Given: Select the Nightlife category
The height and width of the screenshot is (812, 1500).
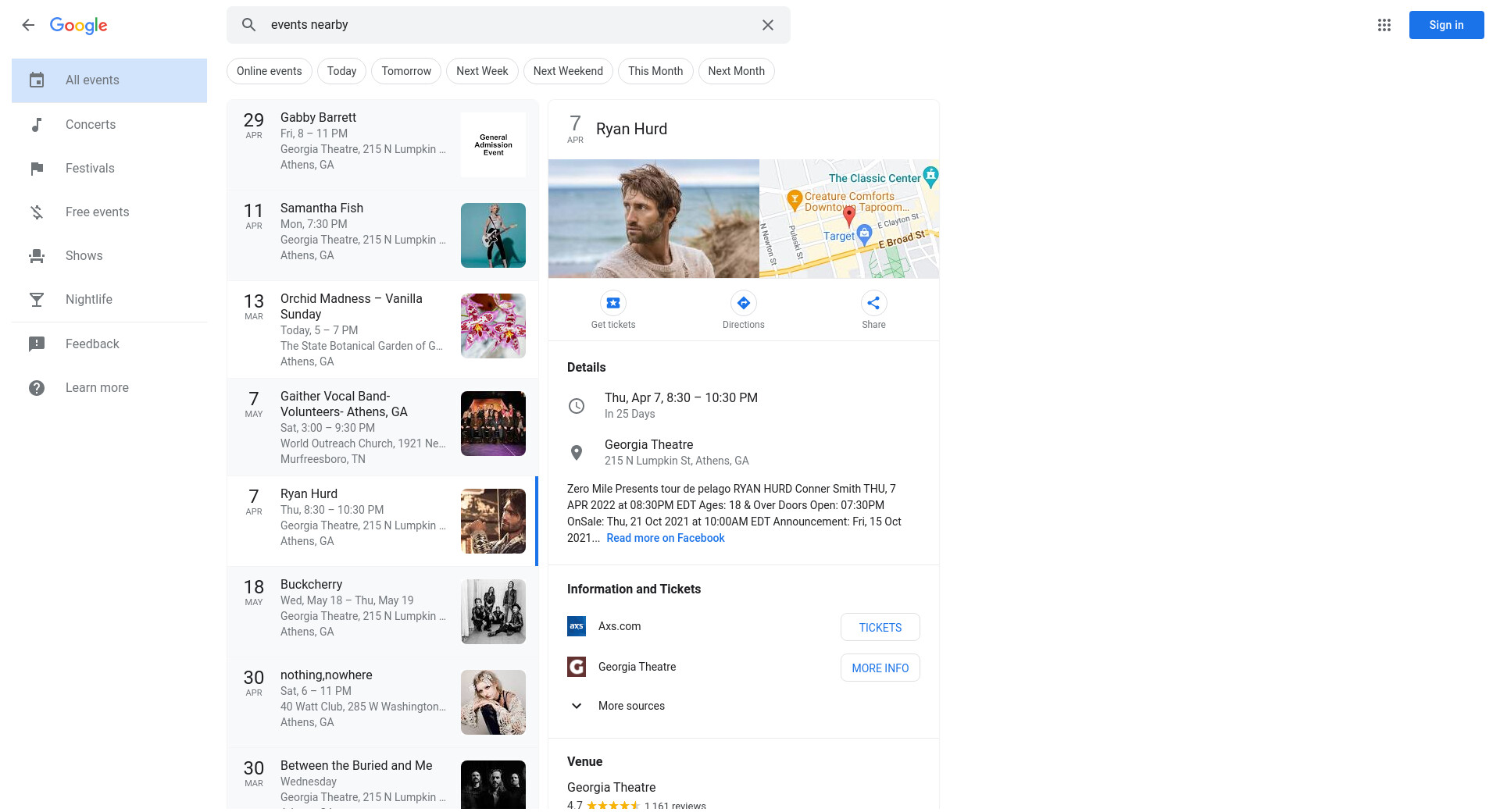Looking at the screenshot, I should click(89, 300).
